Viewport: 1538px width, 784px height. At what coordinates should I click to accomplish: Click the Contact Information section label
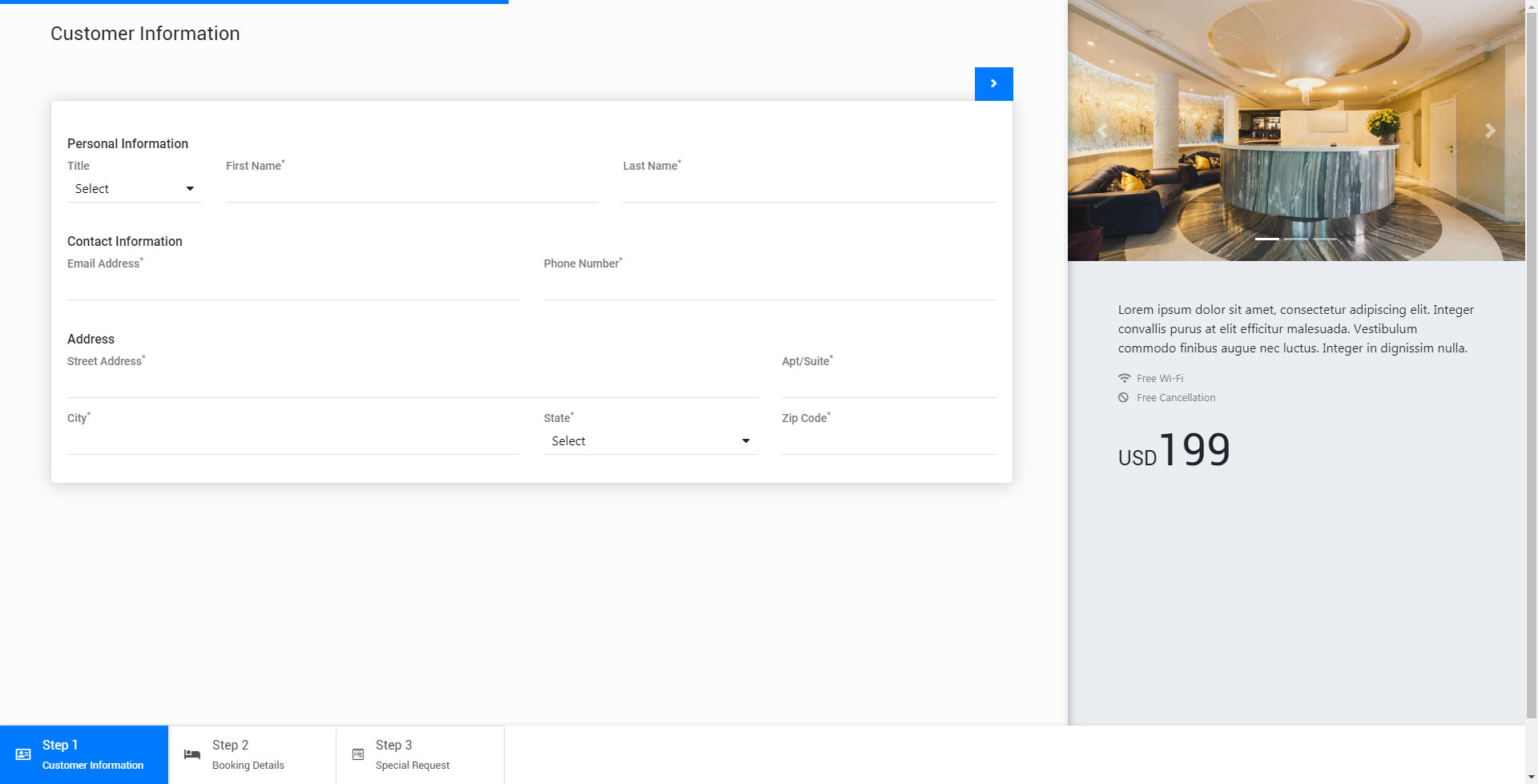125,241
